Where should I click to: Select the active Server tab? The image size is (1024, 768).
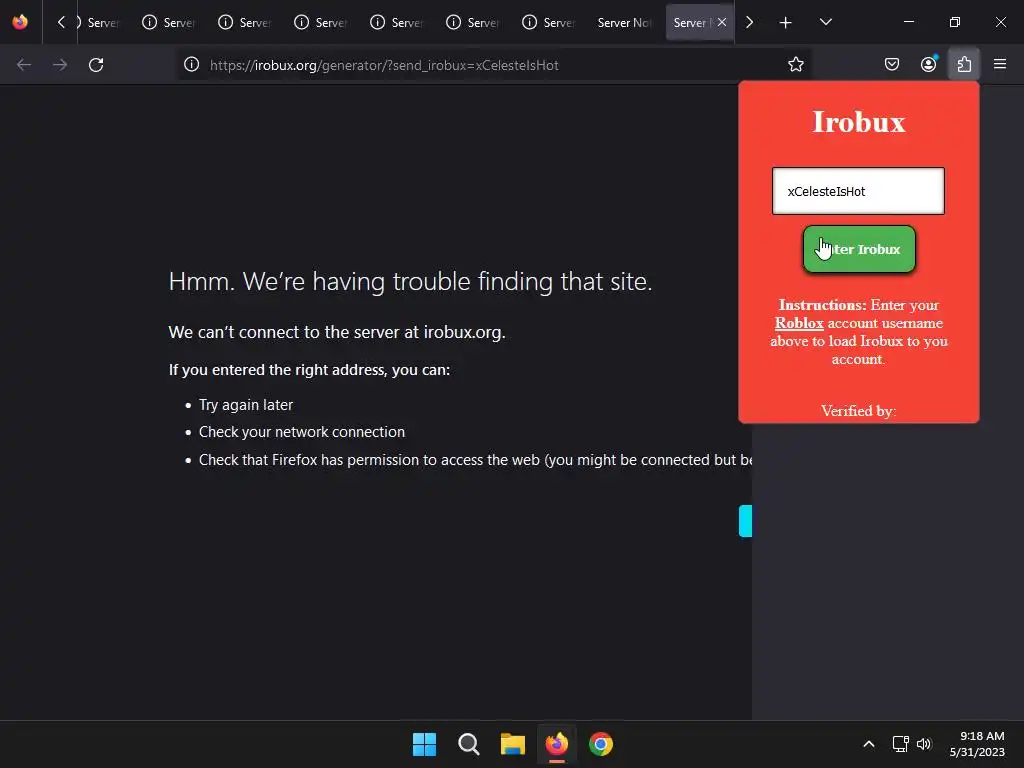692,22
